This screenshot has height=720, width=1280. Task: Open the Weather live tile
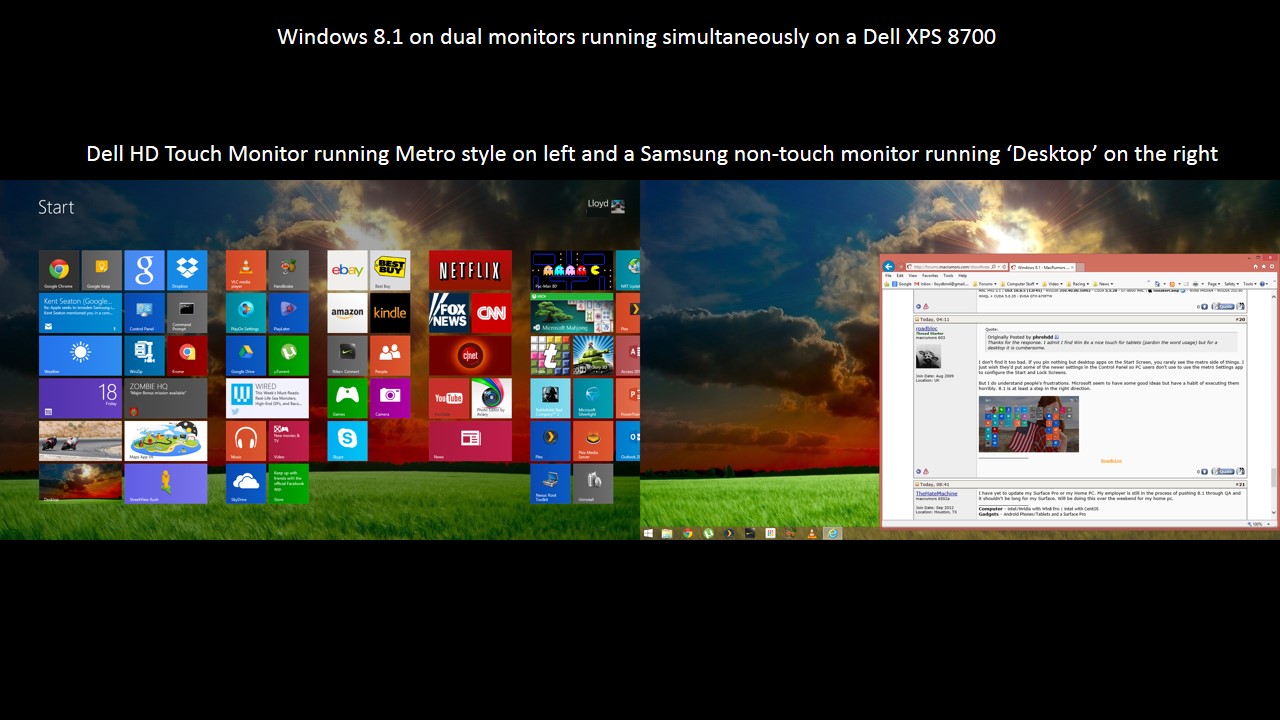point(80,356)
